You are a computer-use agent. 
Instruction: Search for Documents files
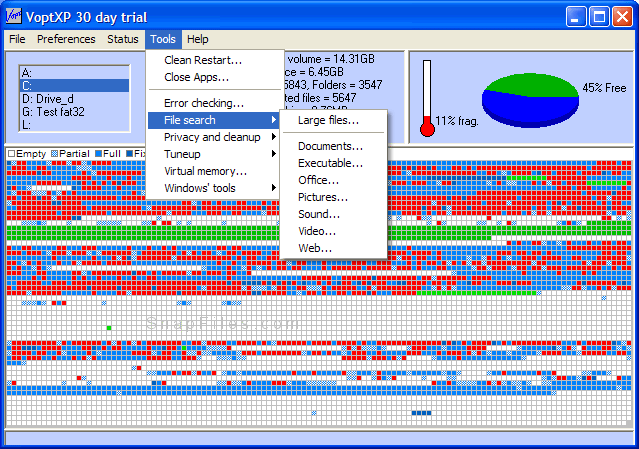tap(333, 146)
